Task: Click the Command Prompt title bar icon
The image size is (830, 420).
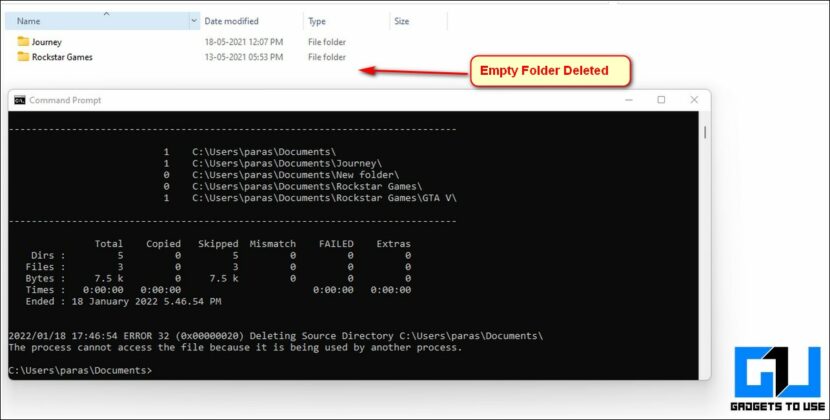Action: coord(20,100)
